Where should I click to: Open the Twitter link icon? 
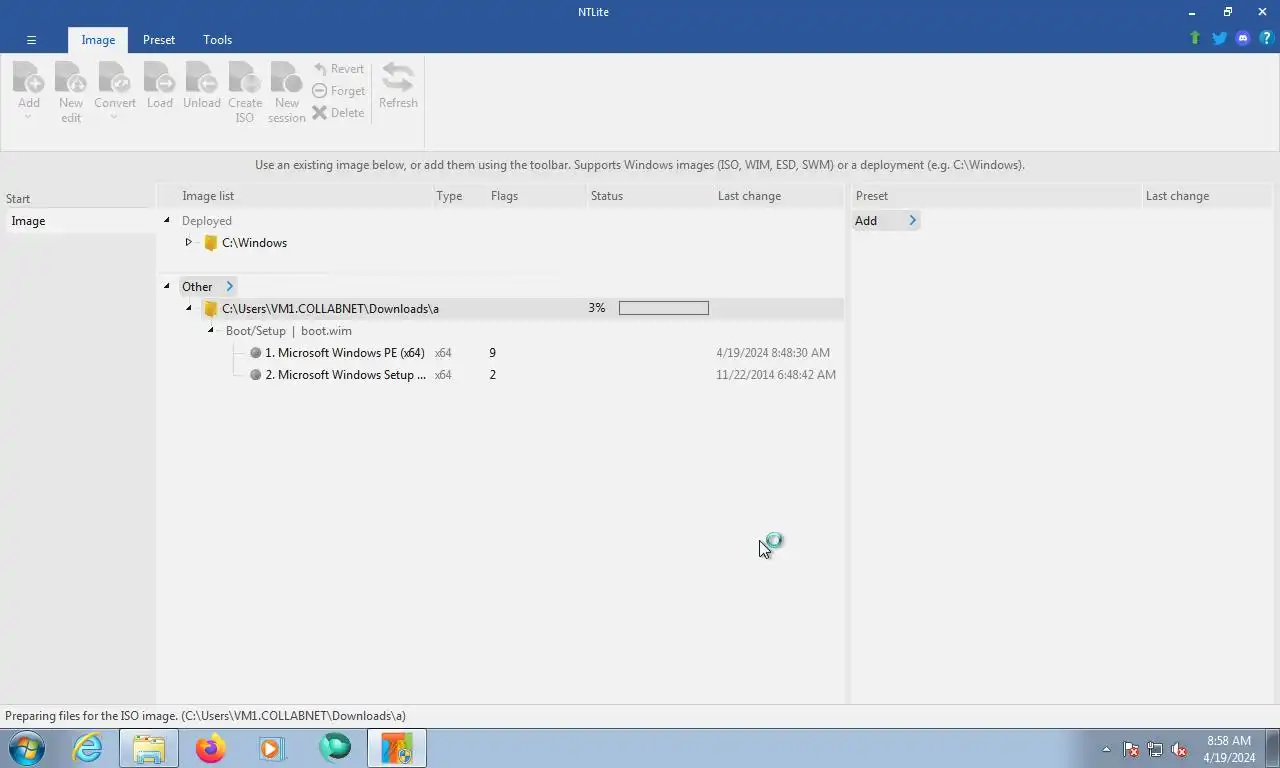1219,38
